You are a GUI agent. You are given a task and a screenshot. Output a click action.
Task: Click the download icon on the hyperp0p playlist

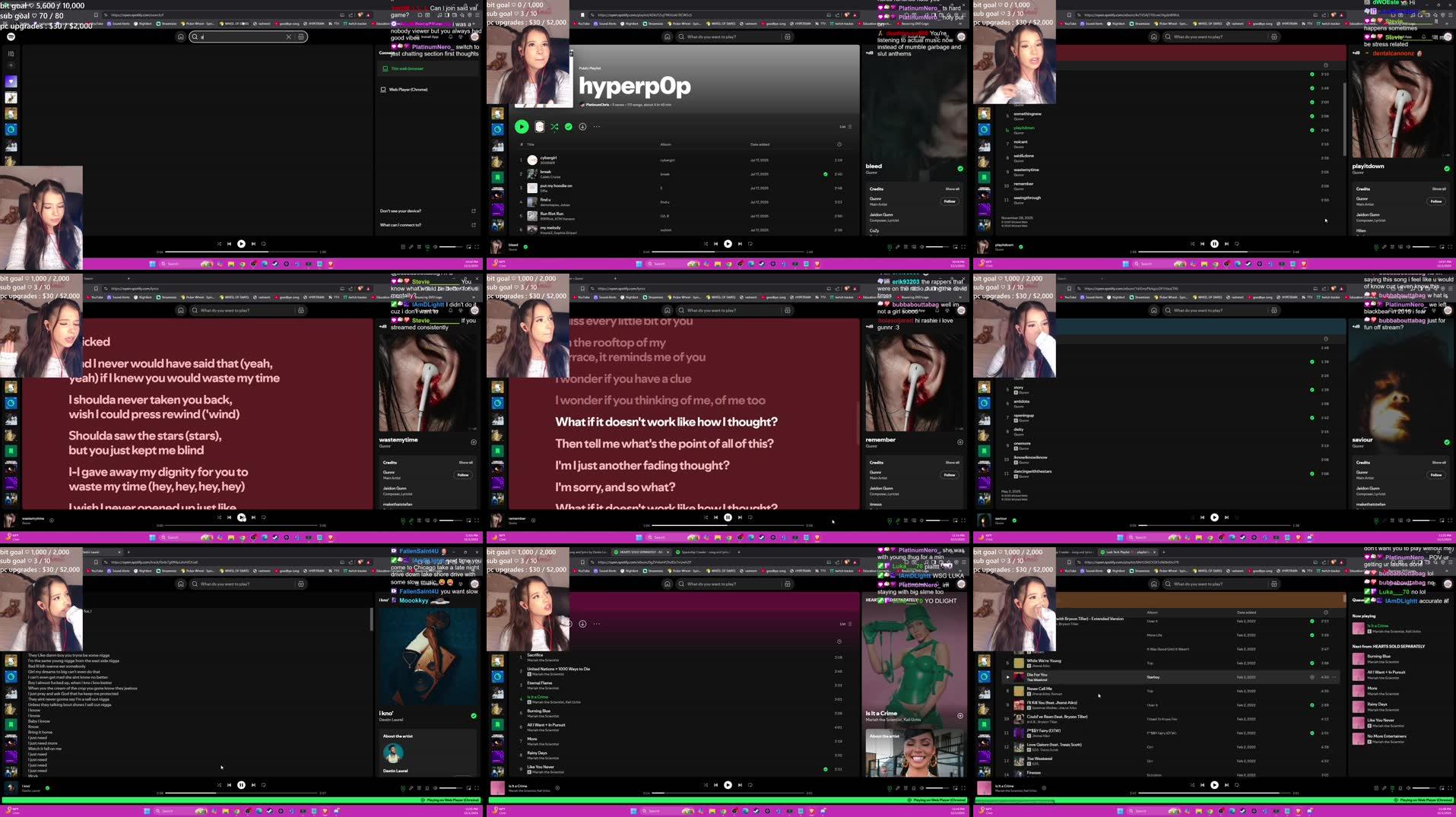(x=582, y=127)
